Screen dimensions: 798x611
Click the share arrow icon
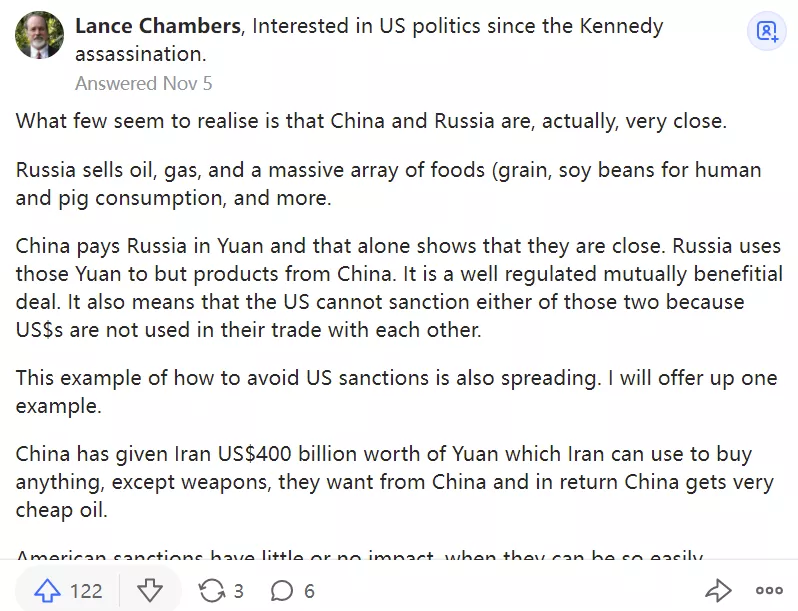718,591
